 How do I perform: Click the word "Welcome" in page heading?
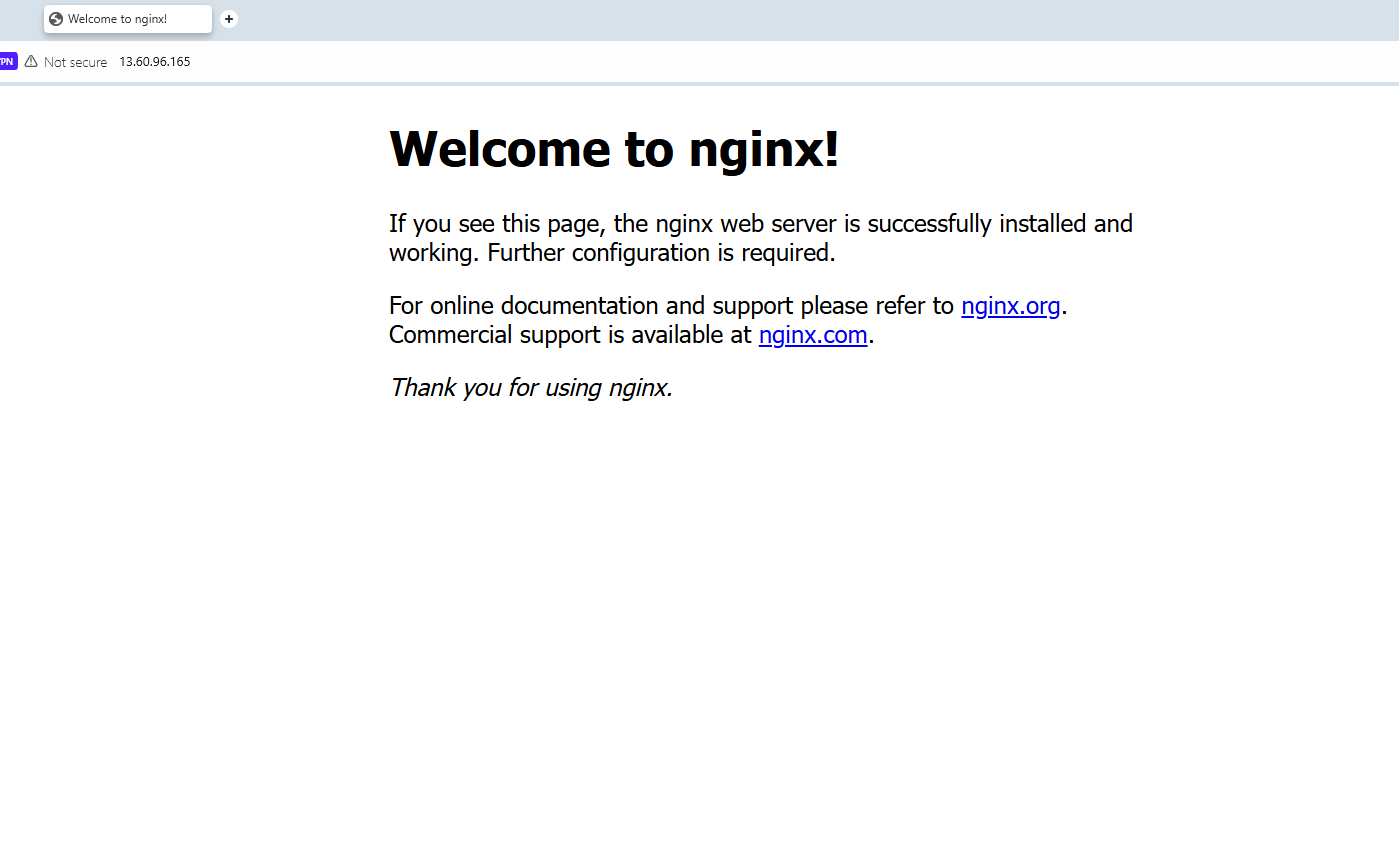[500, 149]
